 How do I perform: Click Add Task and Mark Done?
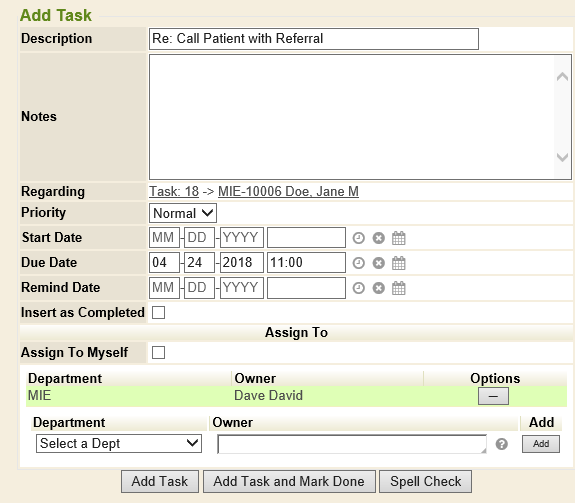click(x=289, y=481)
